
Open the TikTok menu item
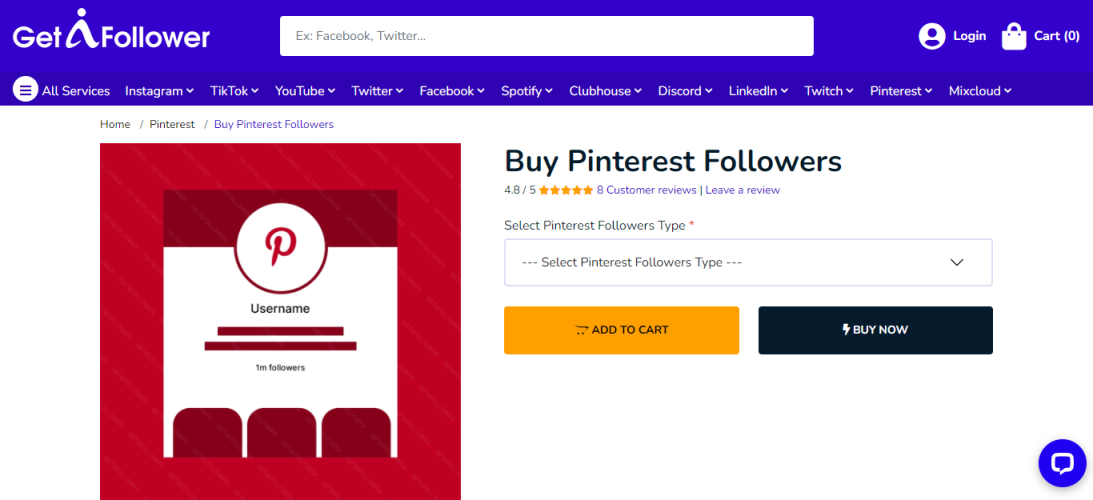234,91
